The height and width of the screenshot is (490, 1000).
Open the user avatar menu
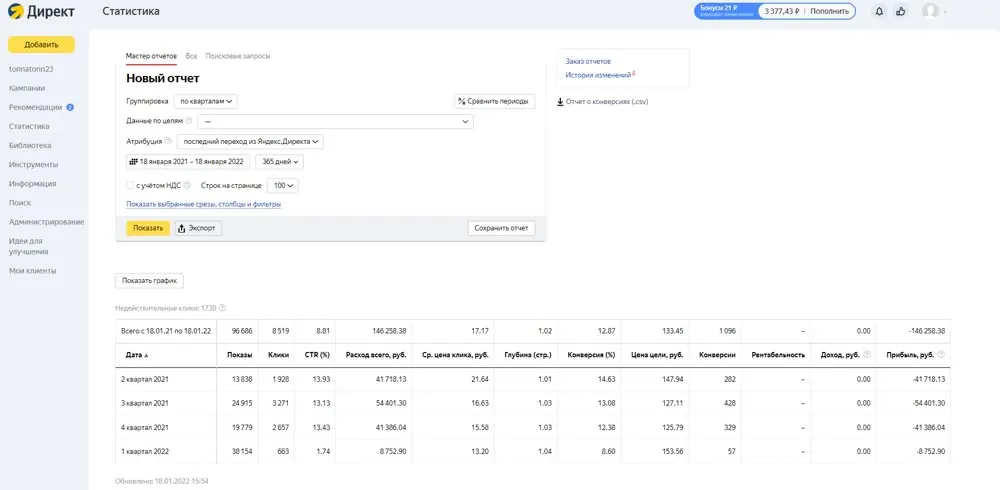pyautogui.click(x=930, y=11)
